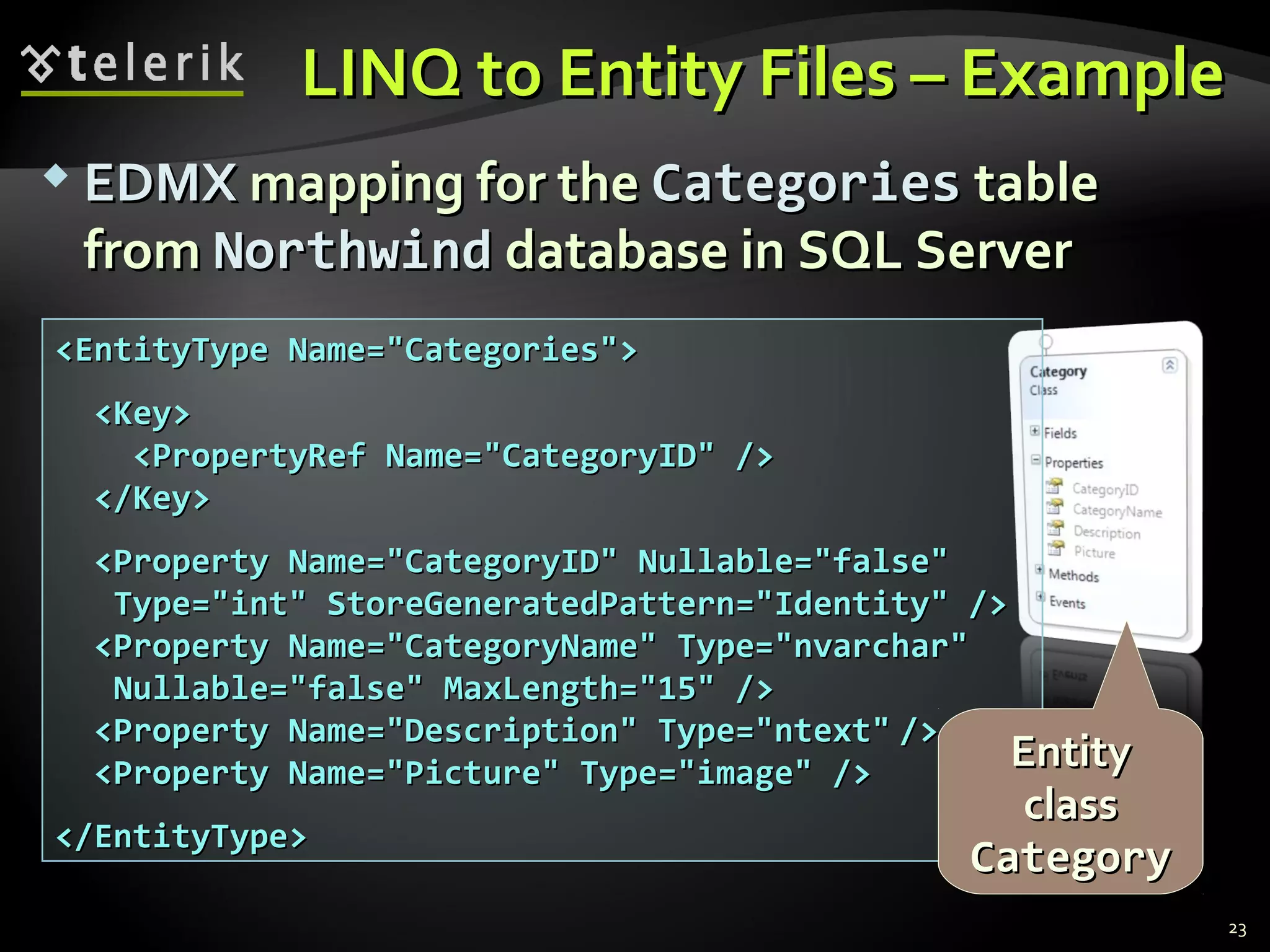Click the Category class title

1058,371
